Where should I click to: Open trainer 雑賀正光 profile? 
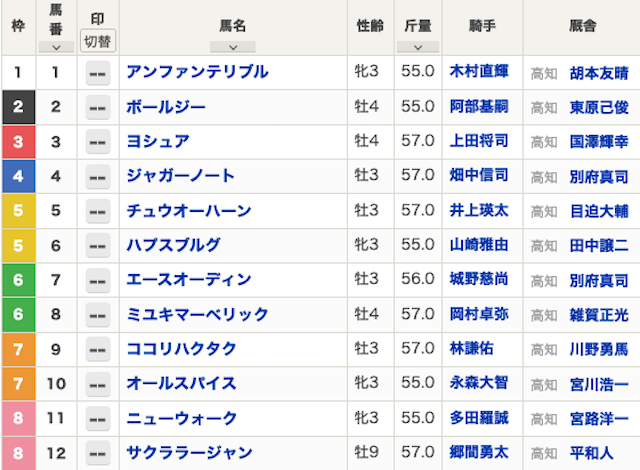599,315
